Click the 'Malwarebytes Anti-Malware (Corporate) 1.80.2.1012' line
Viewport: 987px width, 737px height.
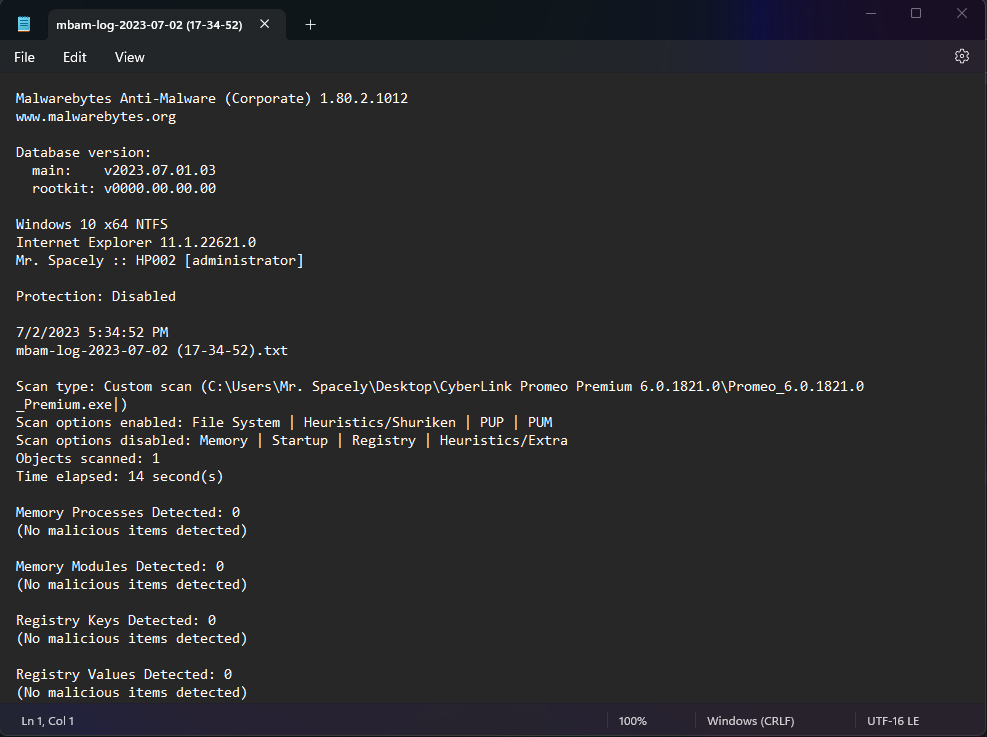[212, 99]
